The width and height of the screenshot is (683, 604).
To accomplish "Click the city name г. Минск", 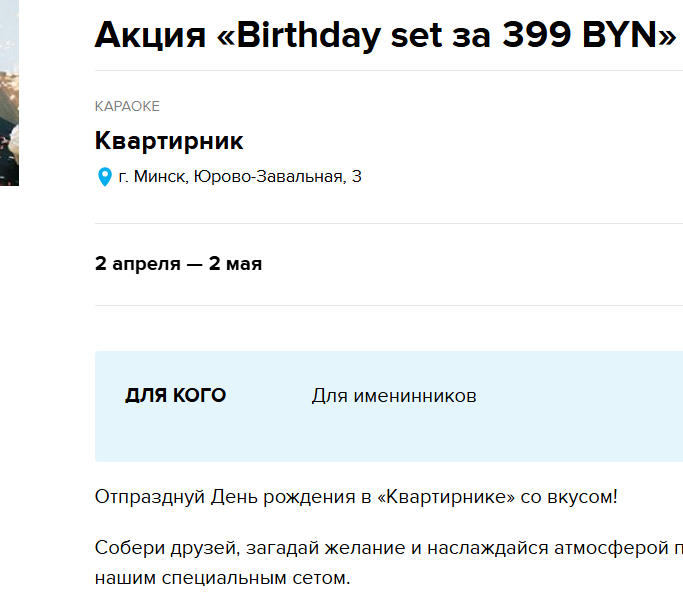I will click(152, 178).
